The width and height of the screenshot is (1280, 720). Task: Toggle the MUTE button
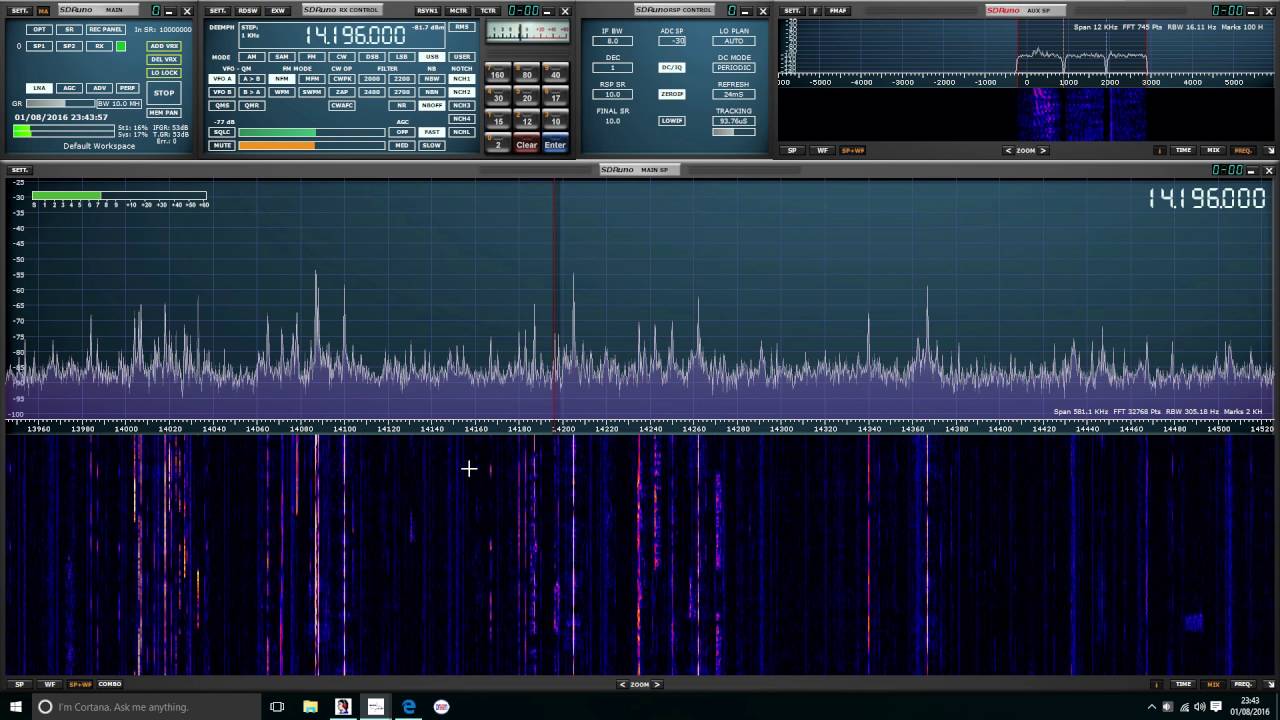[x=221, y=145]
